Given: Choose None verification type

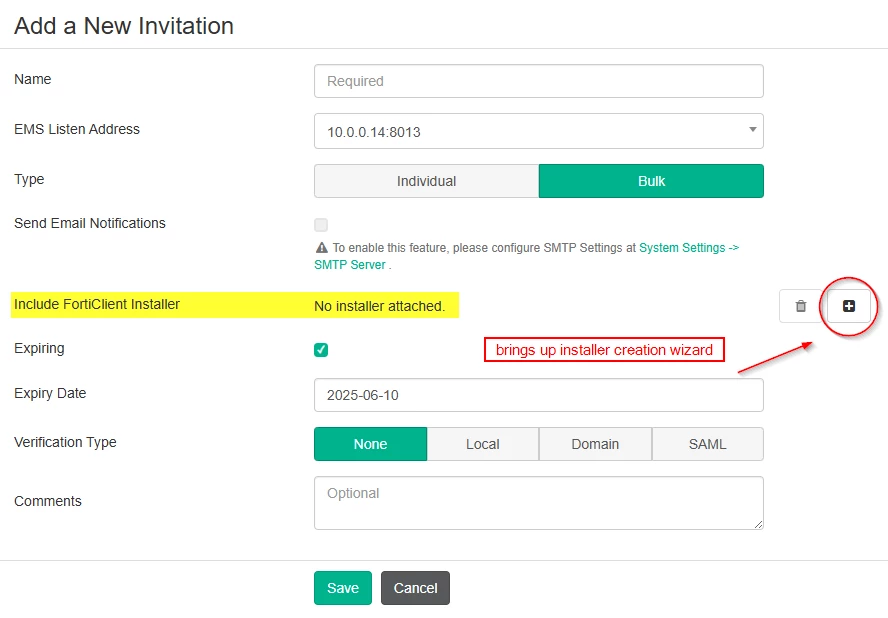Looking at the screenshot, I should [370, 444].
